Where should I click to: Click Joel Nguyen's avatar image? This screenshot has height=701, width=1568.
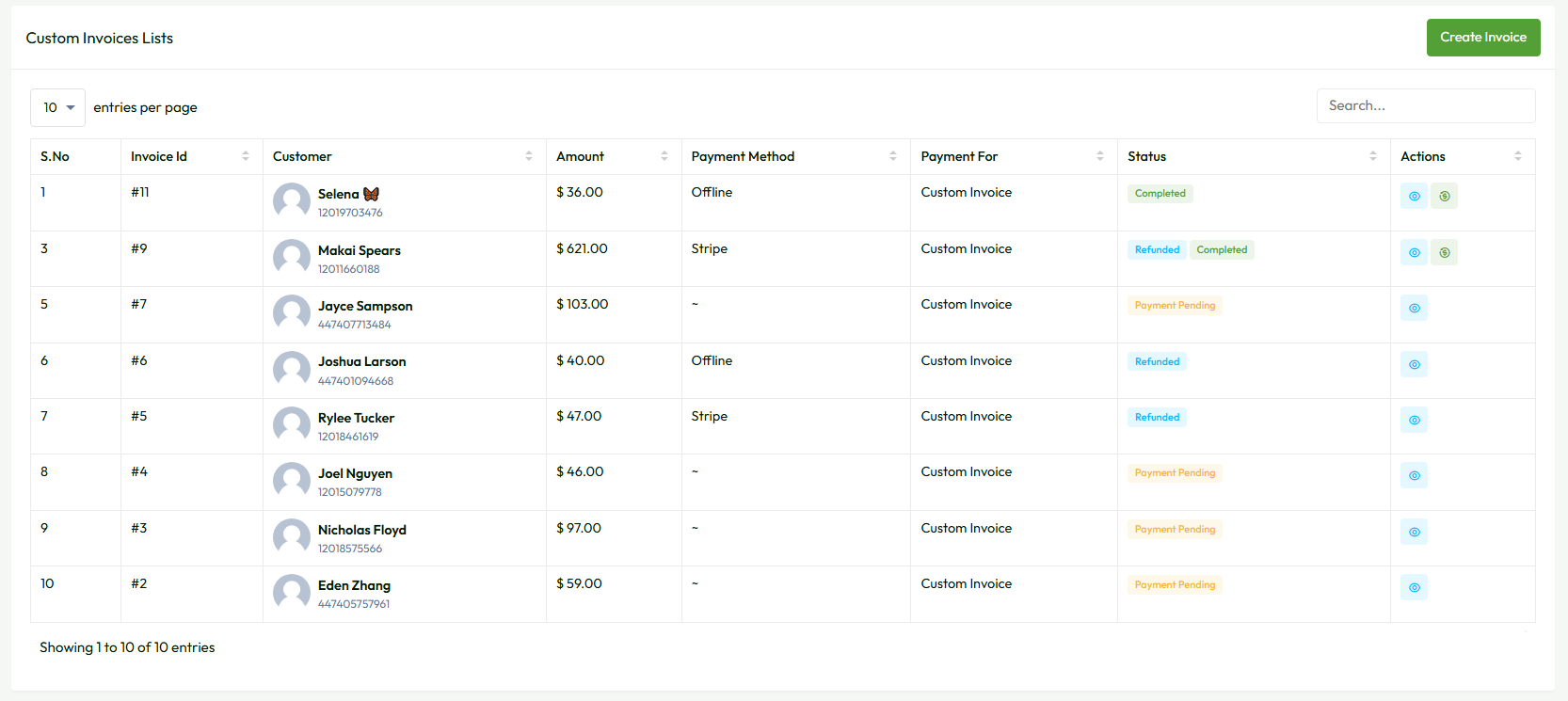pos(292,481)
